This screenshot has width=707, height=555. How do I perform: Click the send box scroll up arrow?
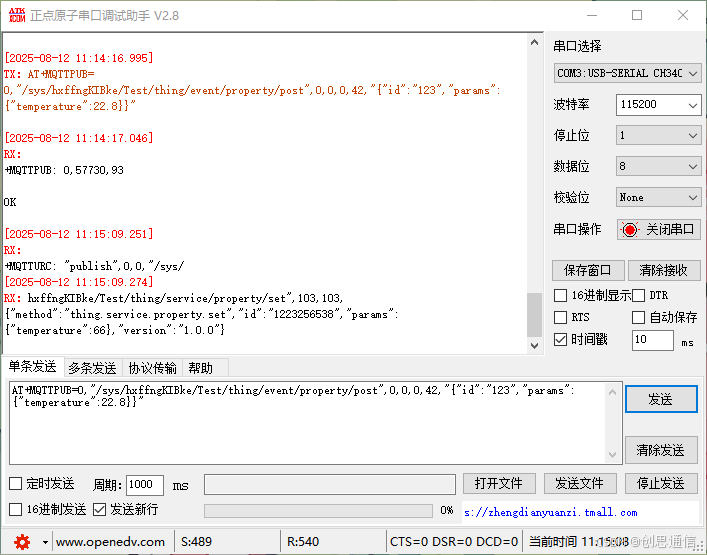pyautogui.click(x=612, y=392)
